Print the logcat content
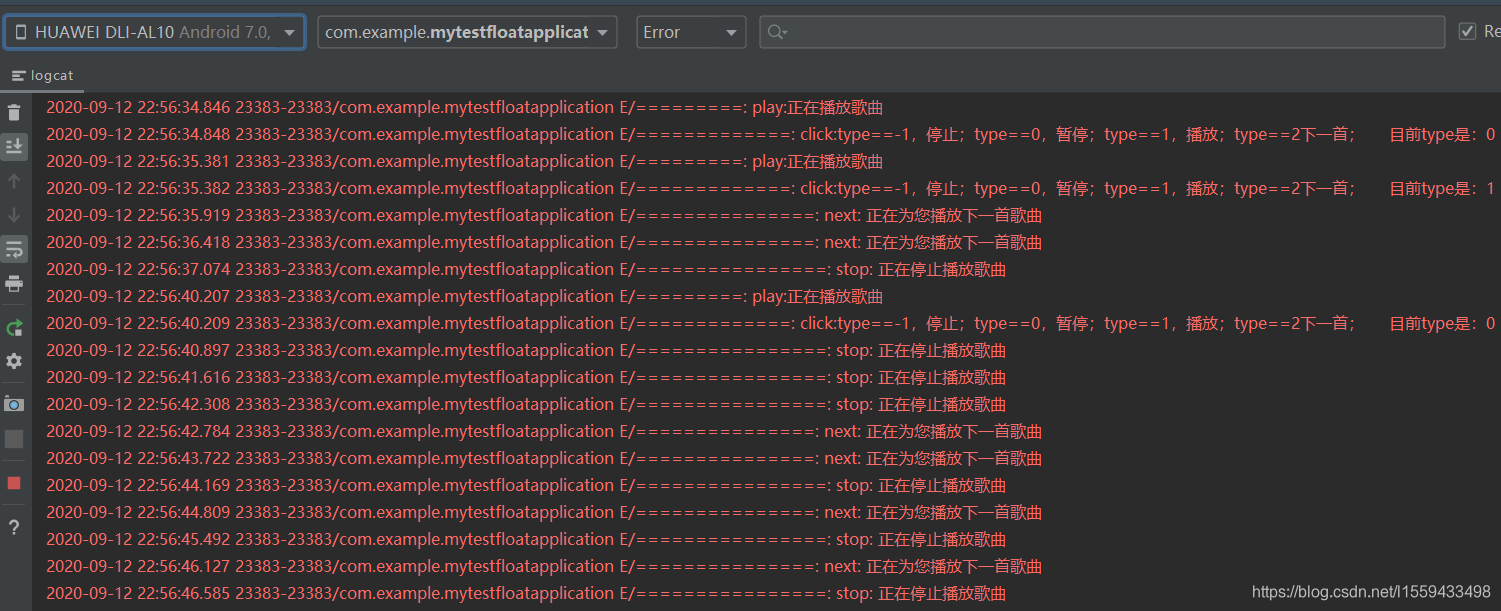The image size is (1501, 611). (x=14, y=283)
